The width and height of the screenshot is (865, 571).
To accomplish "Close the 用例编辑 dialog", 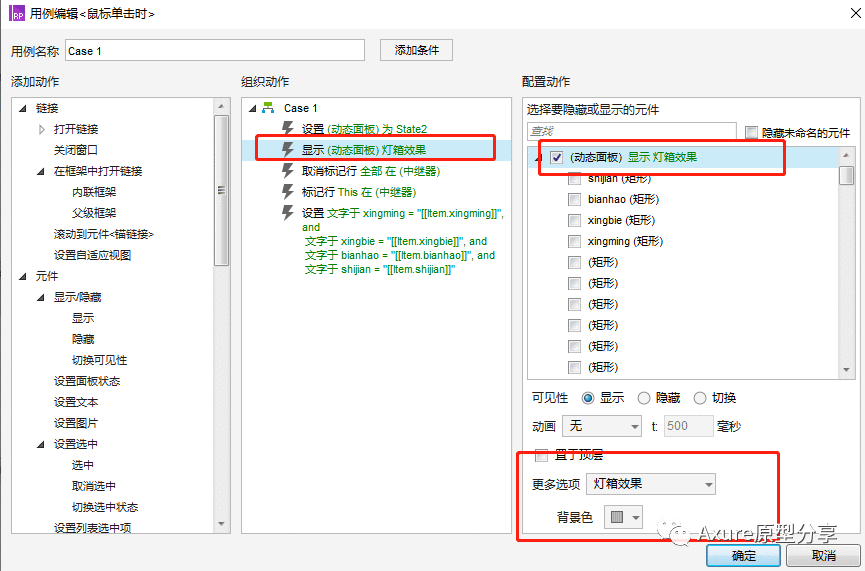I will tap(855, 13).
